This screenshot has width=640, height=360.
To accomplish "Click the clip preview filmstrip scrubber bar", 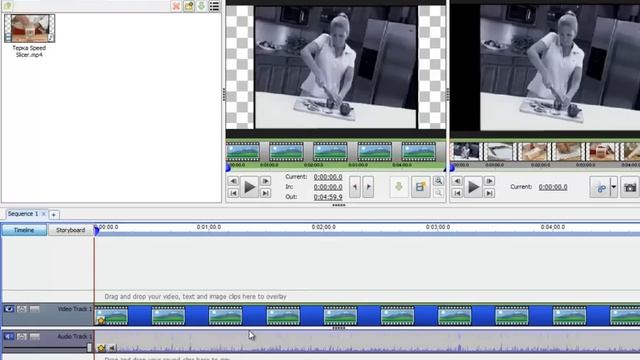I will (336, 156).
